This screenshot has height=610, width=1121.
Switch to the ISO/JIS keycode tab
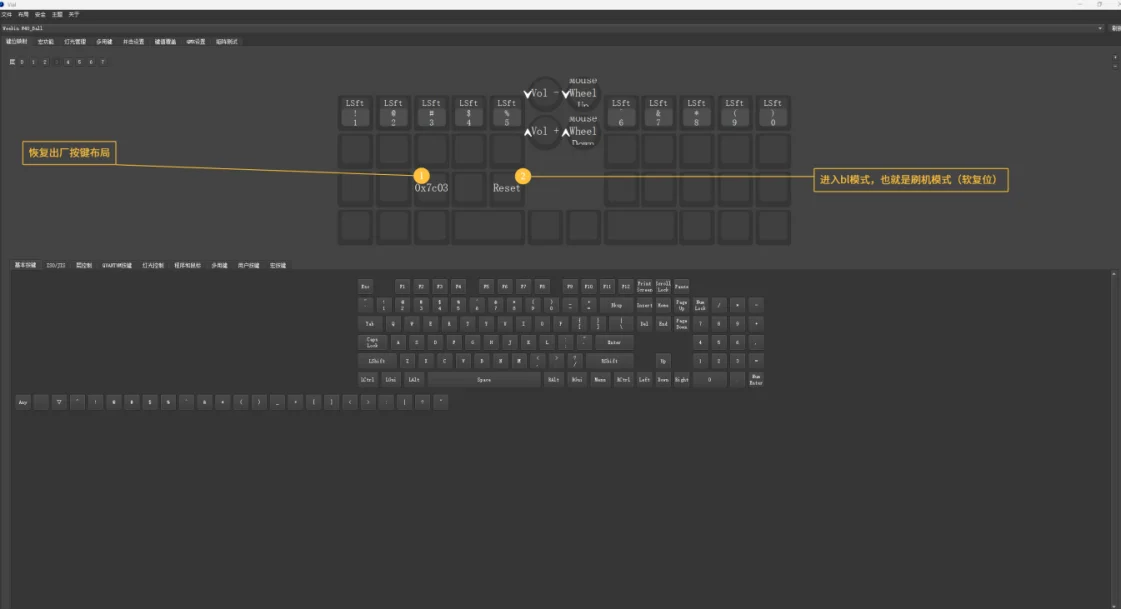coord(56,266)
